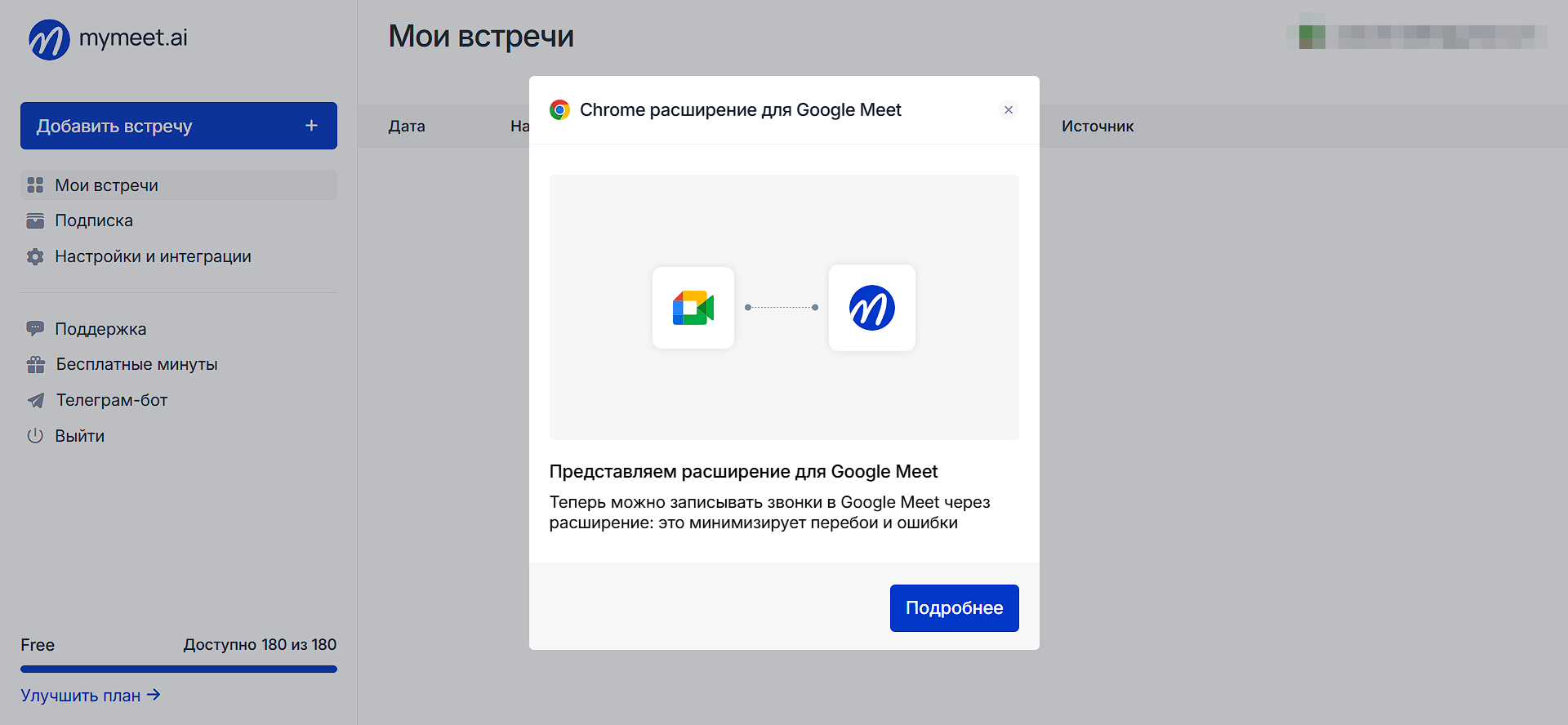This screenshot has height=725, width=1568.
Task: Click the Chrome icon in dialog header
Action: coord(559,110)
